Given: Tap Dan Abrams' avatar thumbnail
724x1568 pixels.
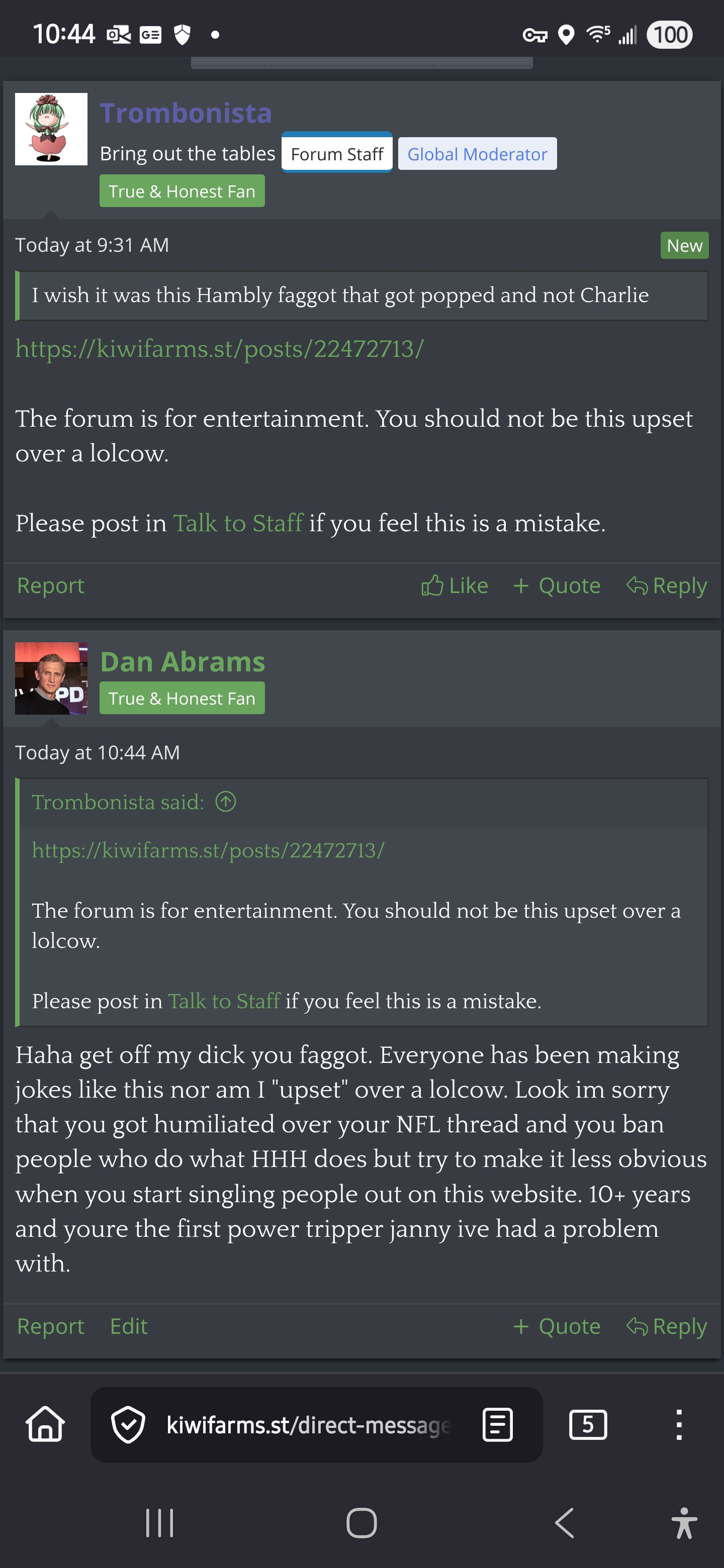Looking at the screenshot, I should pyautogui.click(x=51, y=678).
